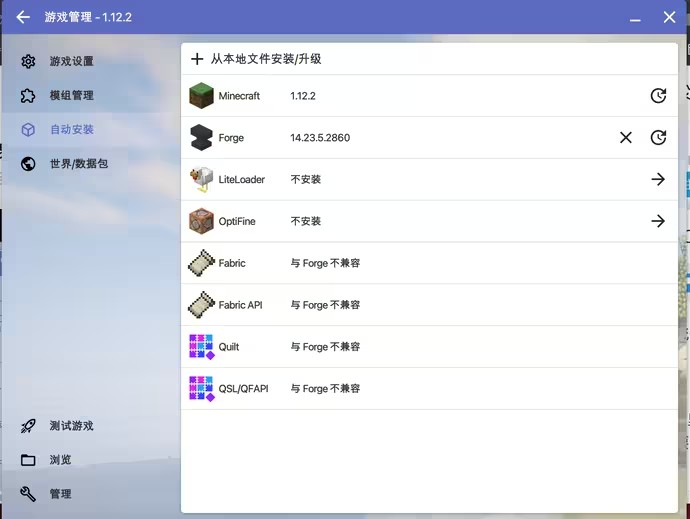Click OptiFine 不安装 status text
The image size is (690, 519).
[x=306, y=221]
